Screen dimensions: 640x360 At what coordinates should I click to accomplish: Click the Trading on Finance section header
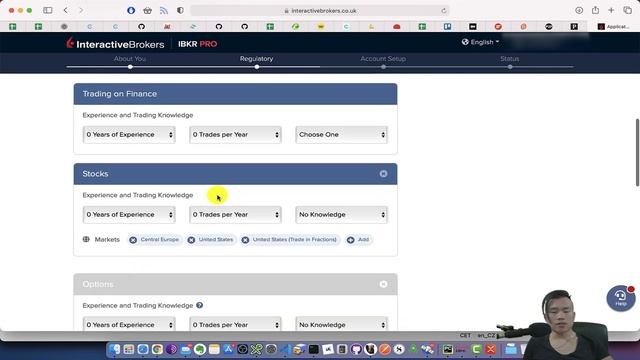235,94
